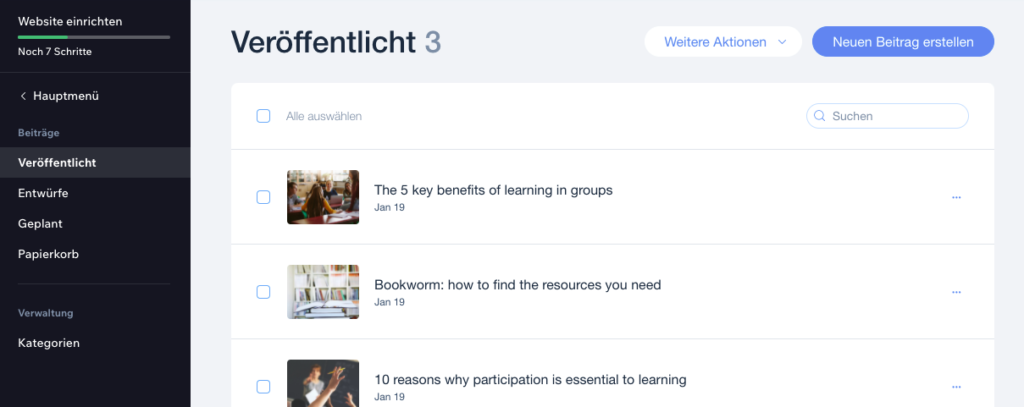This screenshot has height=407, width=1024.
Task: Open three-dot menu for participation post
Action: pos(956,386)
